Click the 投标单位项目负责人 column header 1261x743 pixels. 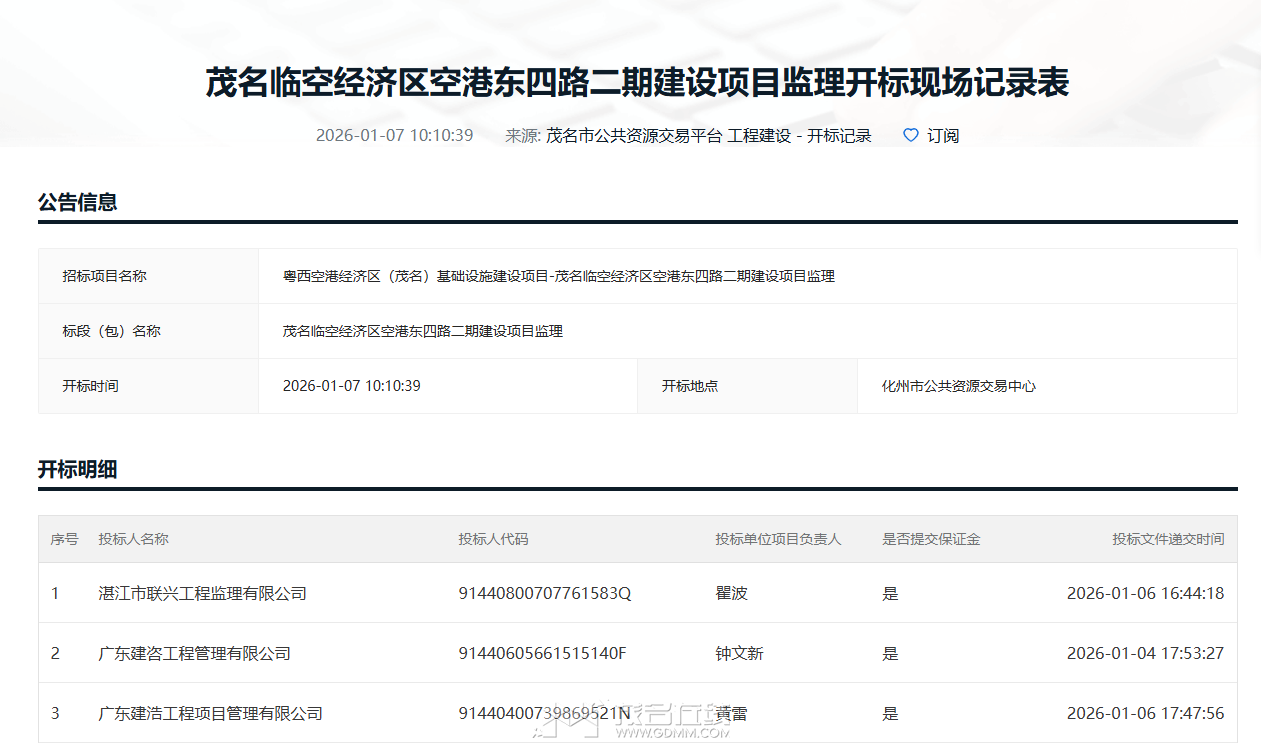(778, 539)
